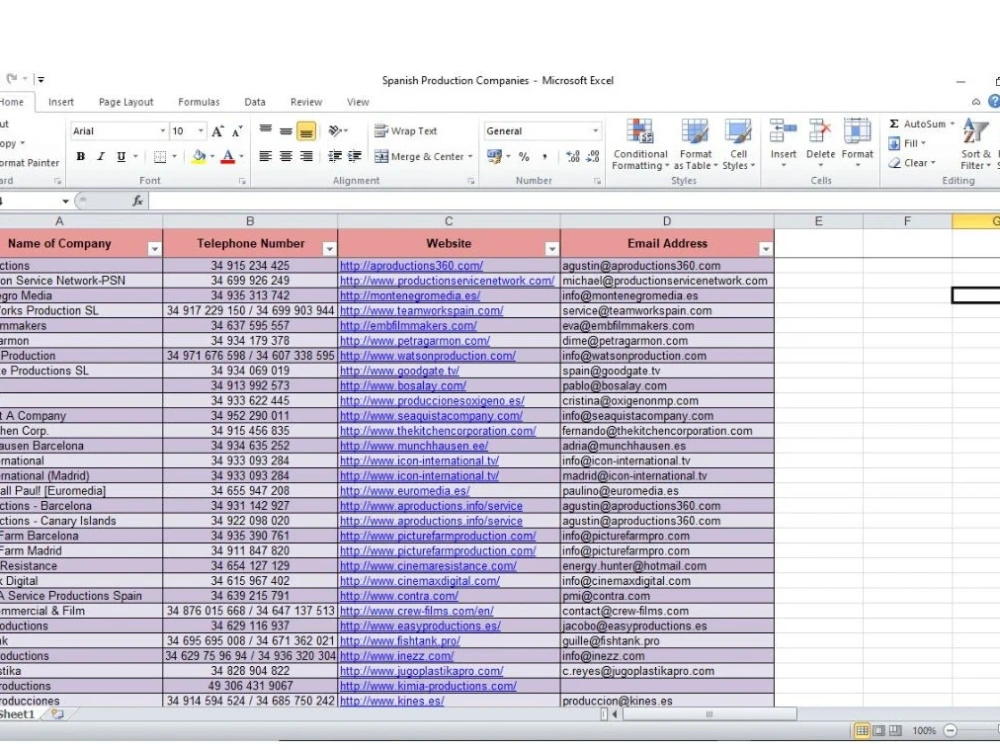
Task: Click the red Font Color icon
Action: (x=228, y=156)
